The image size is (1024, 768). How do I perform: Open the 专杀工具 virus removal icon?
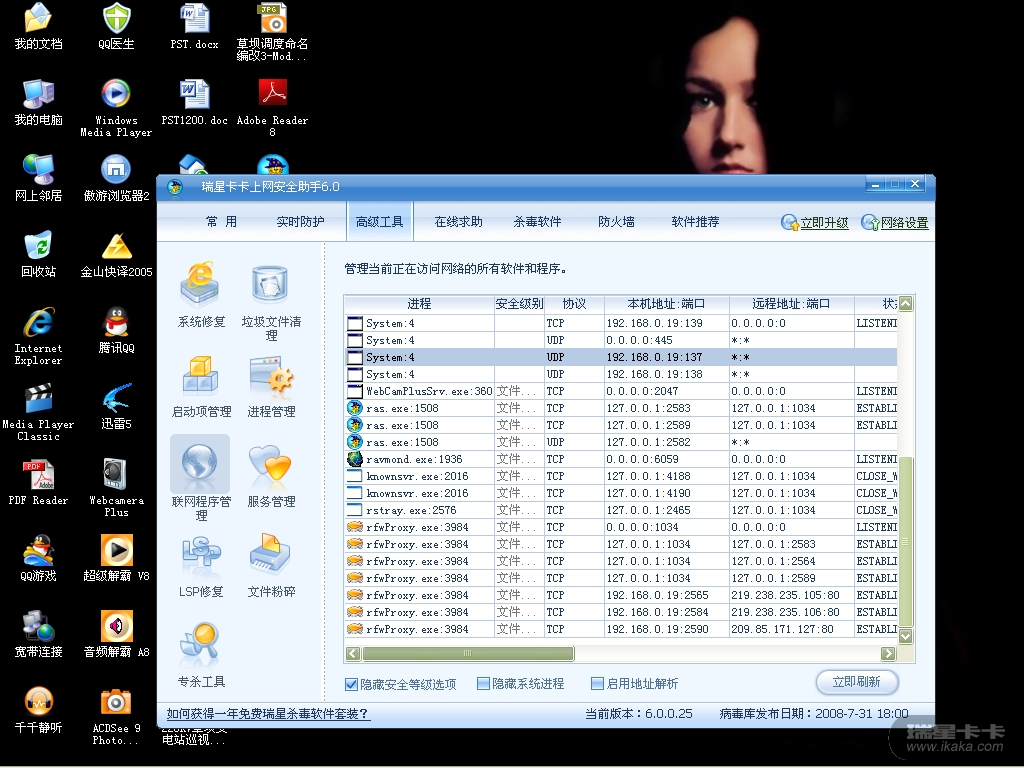click(201, 647)
